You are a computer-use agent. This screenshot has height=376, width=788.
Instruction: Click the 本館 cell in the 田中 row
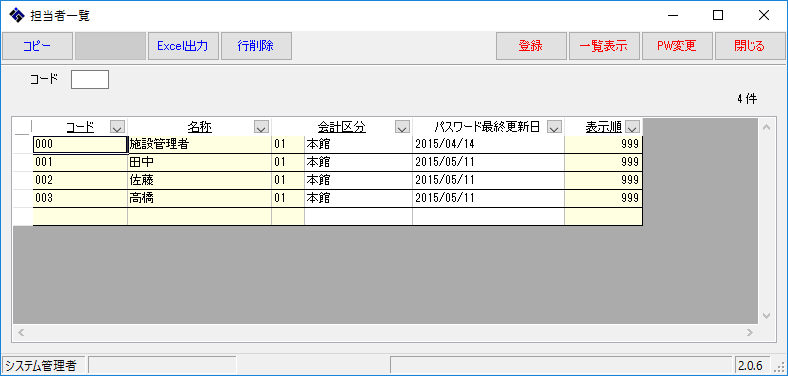[358, 162]
